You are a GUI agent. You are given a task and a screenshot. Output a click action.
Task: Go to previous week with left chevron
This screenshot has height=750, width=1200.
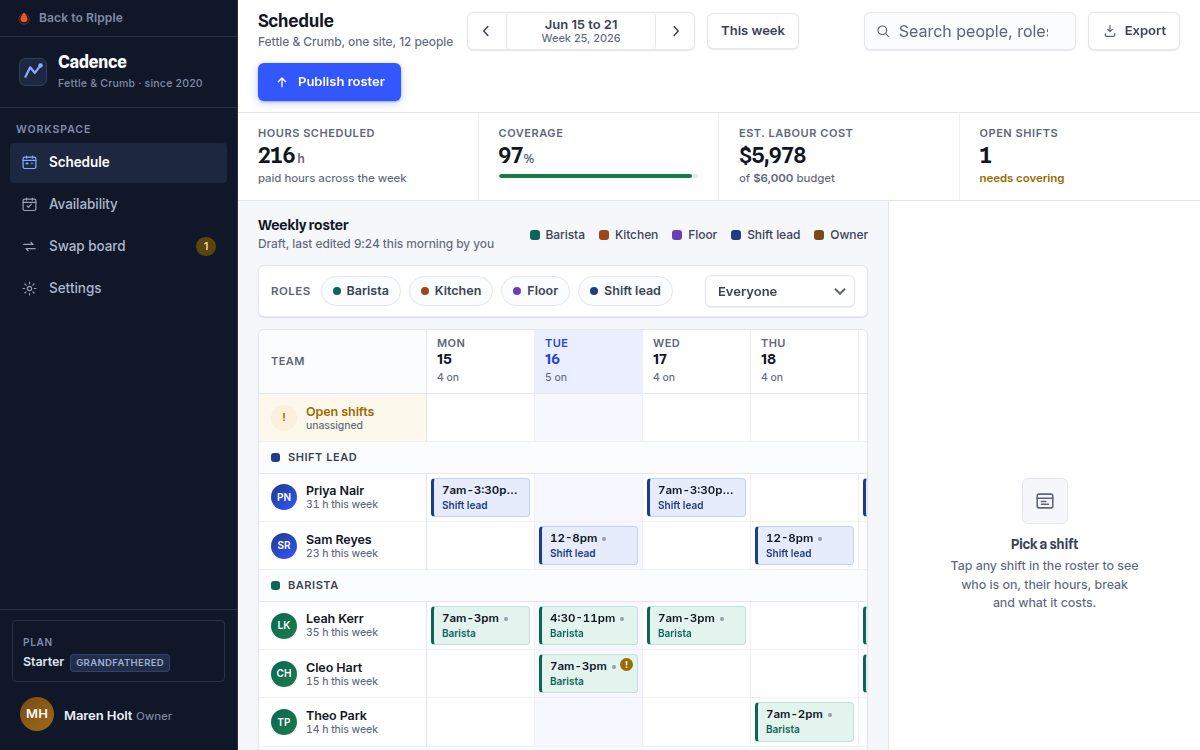click(487, 31)
